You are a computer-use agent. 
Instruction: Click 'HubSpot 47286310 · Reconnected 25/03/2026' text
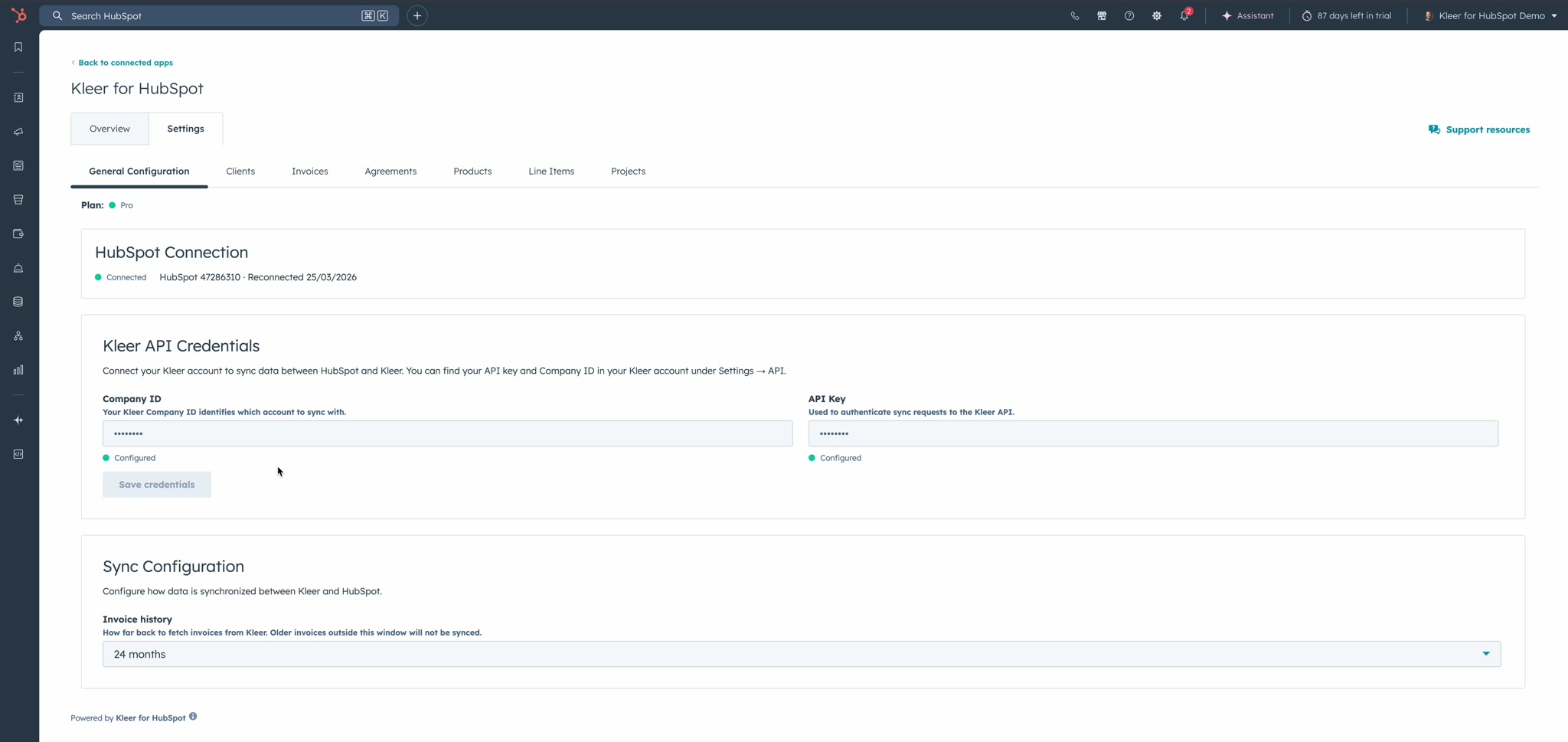point(258,277)
